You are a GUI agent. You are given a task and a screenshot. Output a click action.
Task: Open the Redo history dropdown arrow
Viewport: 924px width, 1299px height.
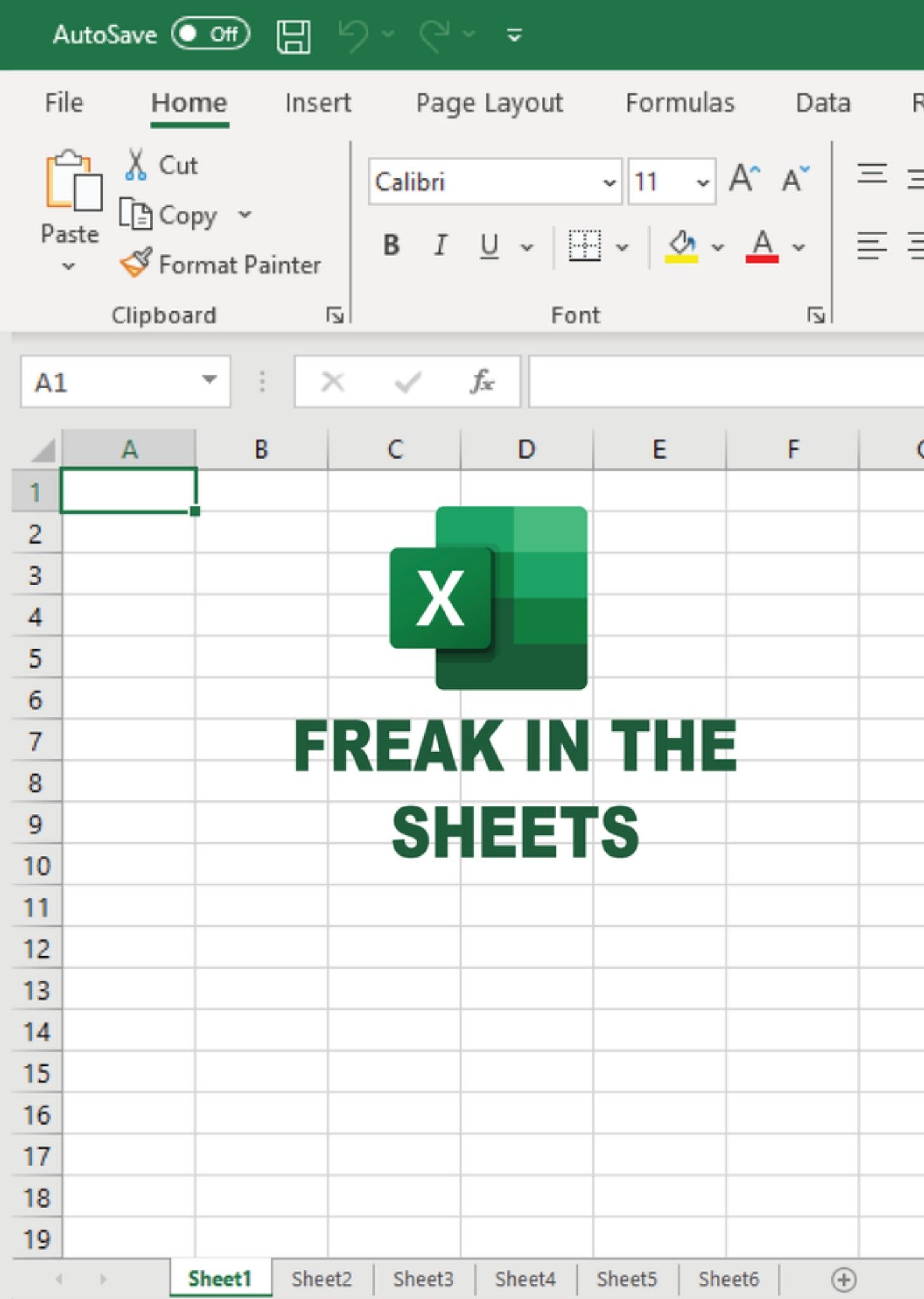(469, 34)
